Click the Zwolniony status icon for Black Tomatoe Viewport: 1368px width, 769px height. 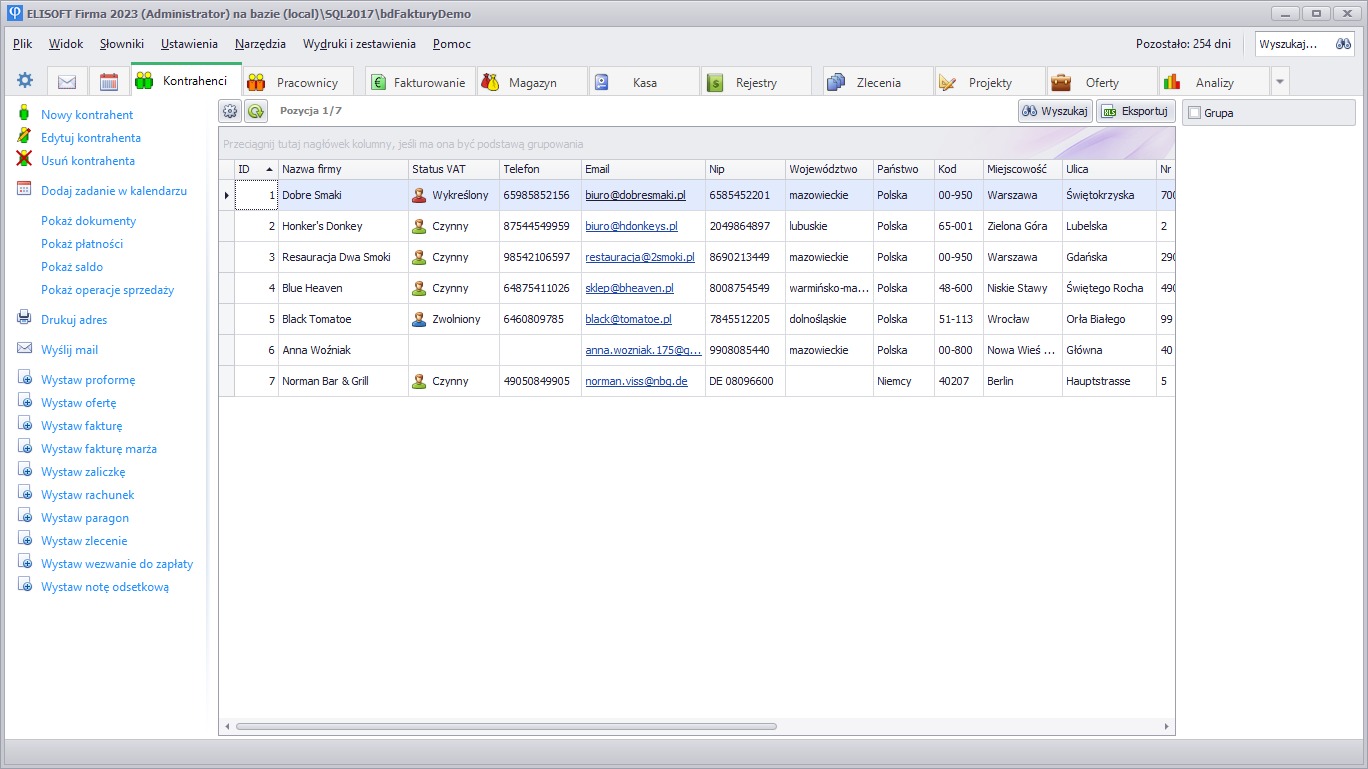pyautogui.click(x=419, y=319)
